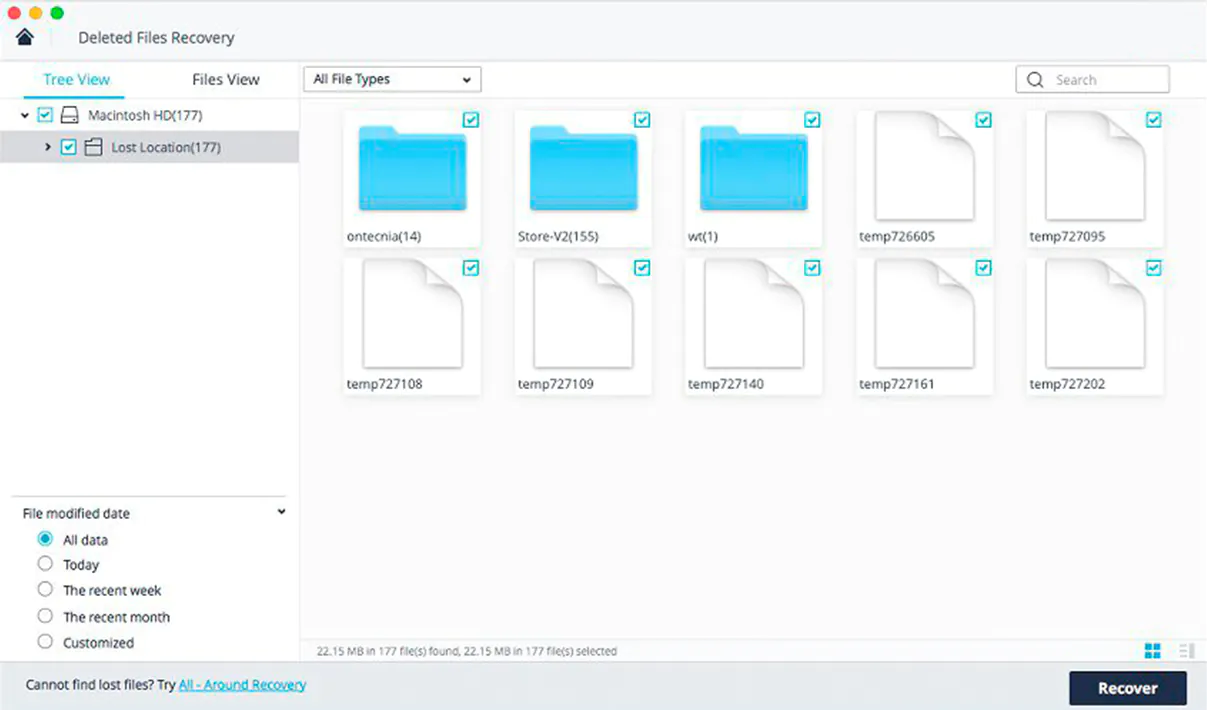This screenshot has height=710, width=1207.
Task: Switch to list view using the bottom-right icon
Action: [x=1186, y=650]
